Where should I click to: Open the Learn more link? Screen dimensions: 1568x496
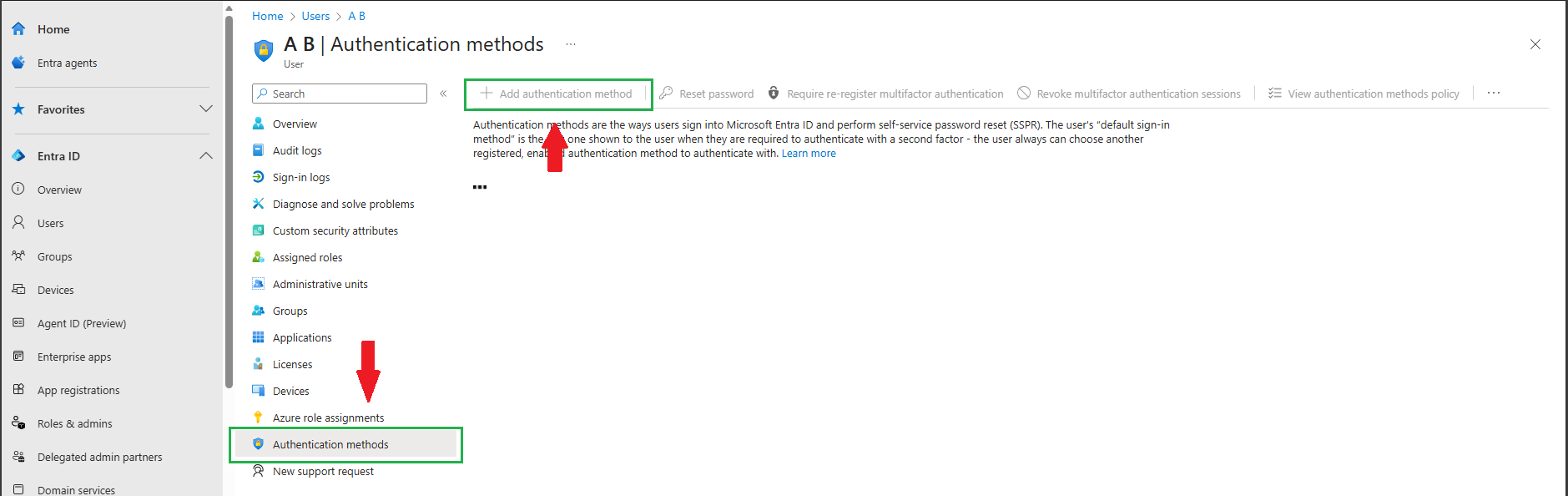809,154
